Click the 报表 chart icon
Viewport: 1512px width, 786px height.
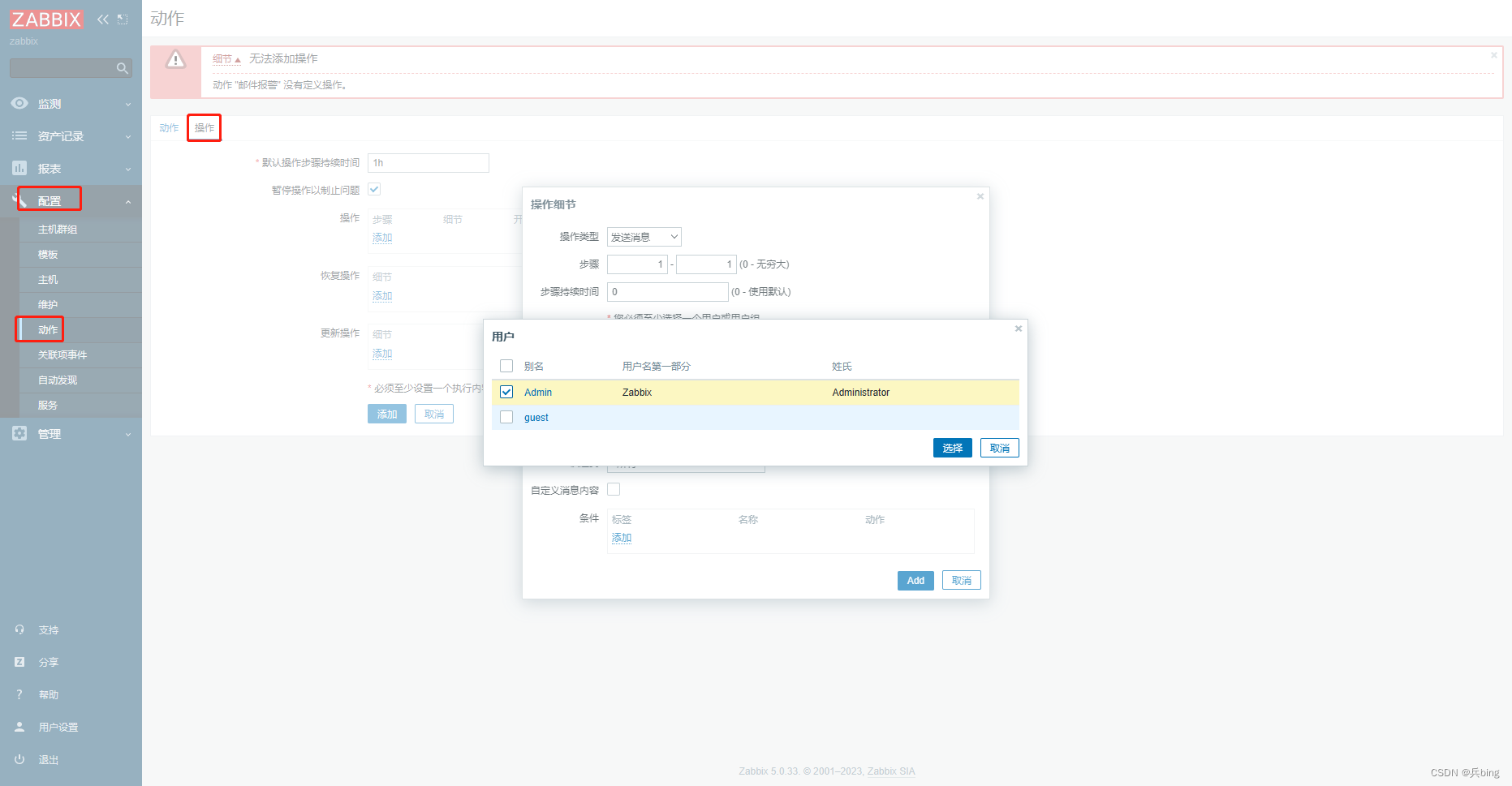[x=19, y=168]
